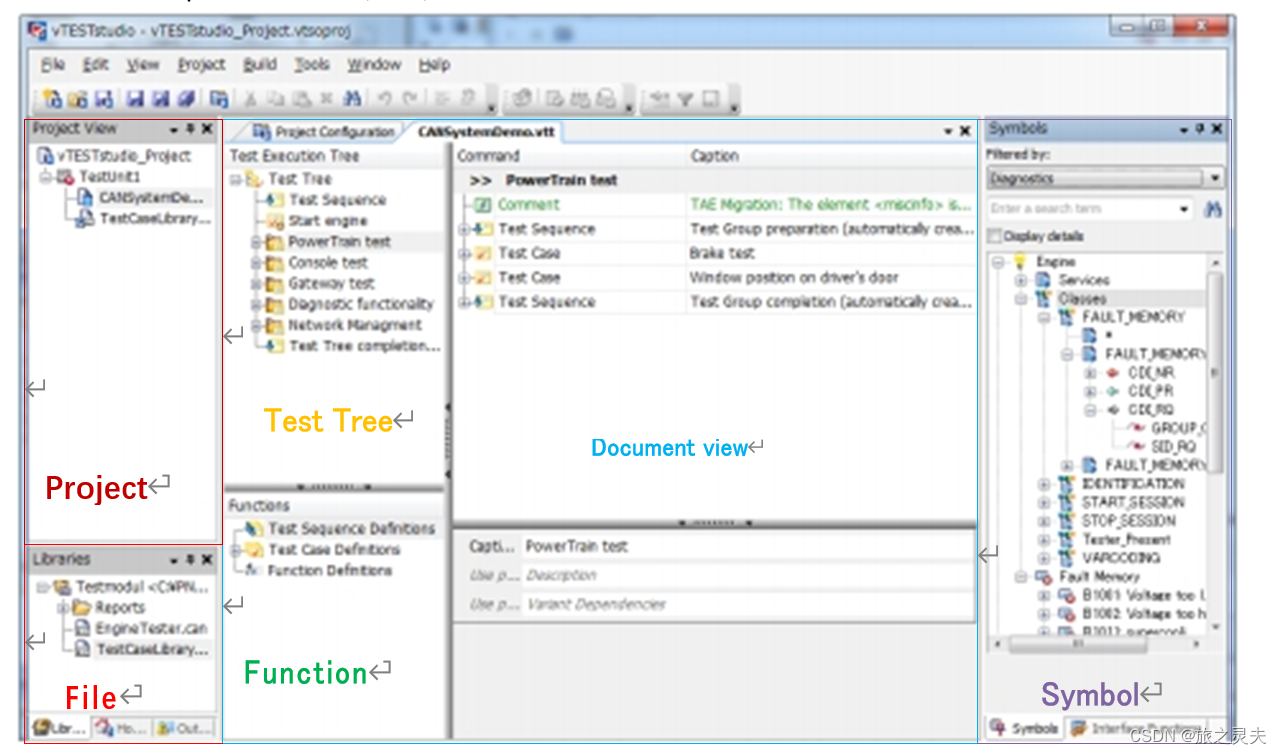This screenshot has height=754, width=1282.
Task: Click the New Project toolbar icon
Action: (53, 99)
